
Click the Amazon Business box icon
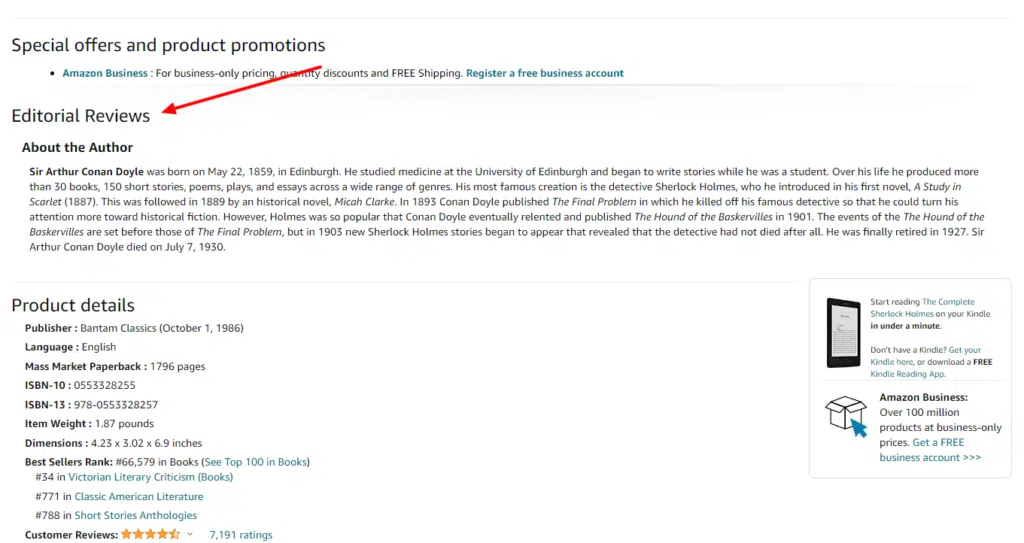(846, 416)
